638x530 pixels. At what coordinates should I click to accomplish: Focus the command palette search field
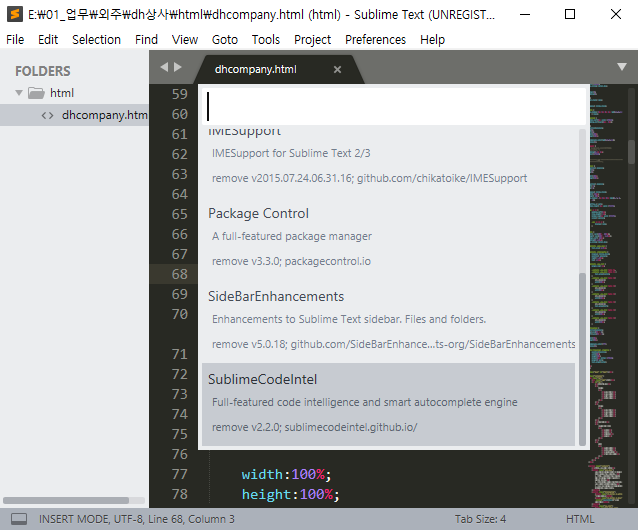[393, 107]
